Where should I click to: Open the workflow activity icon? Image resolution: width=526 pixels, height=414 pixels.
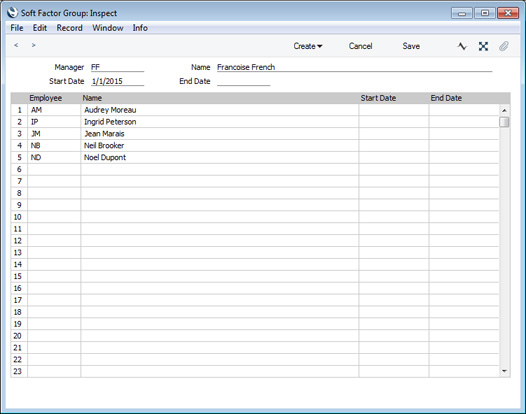(462, 46)
